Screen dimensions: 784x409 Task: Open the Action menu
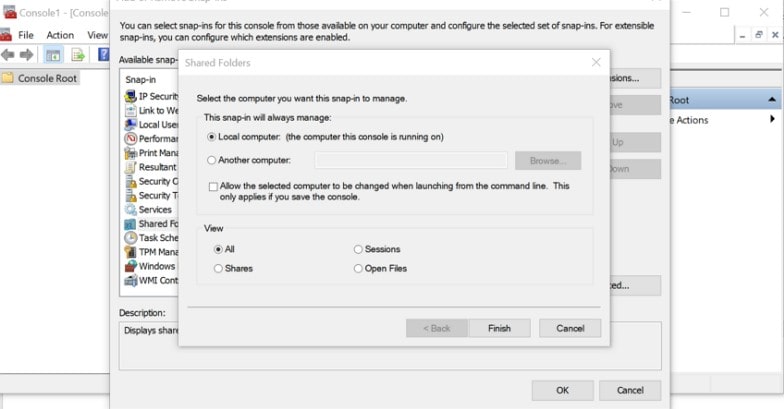[x=60, y=35]
